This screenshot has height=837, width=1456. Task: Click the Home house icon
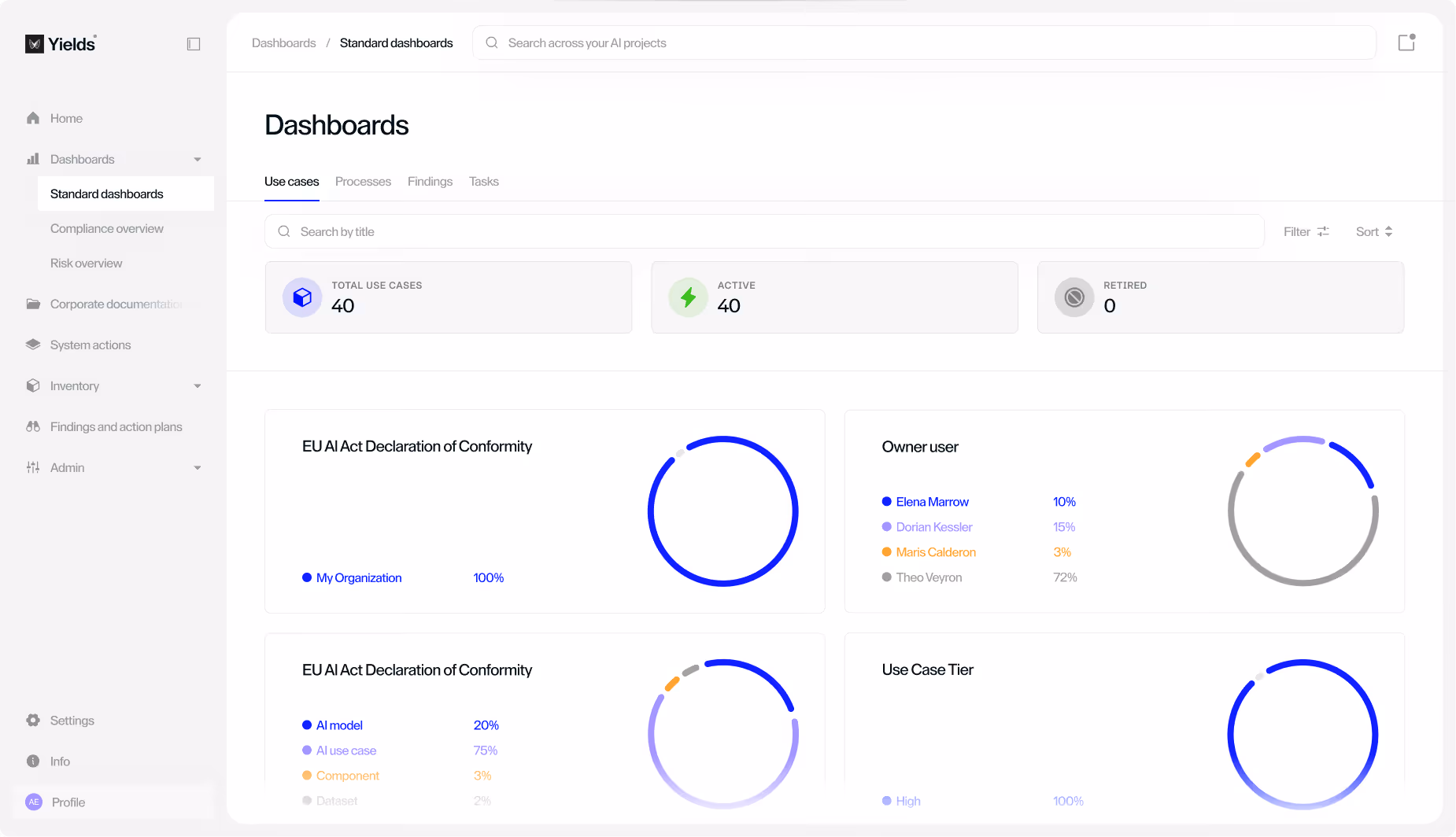(33, 118)
